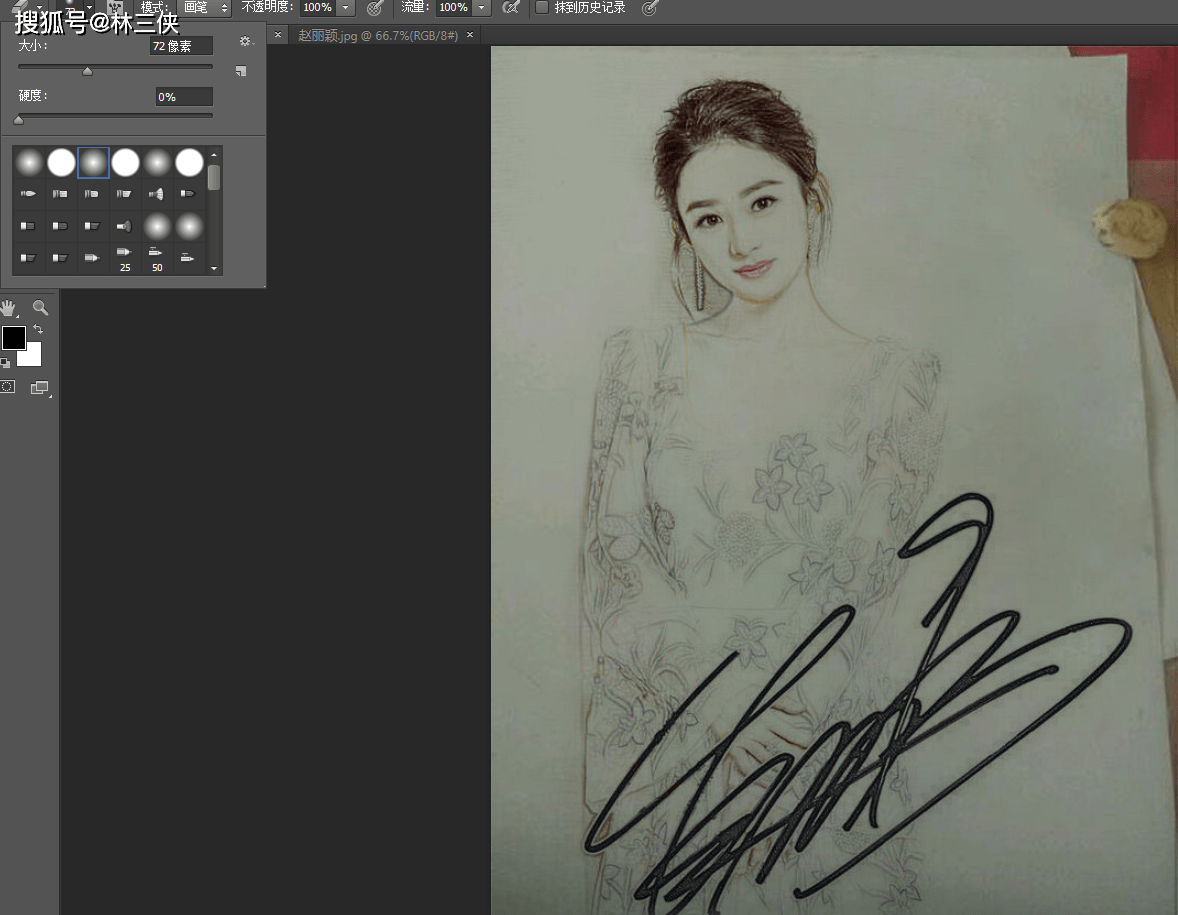Check the 抹到历史记录 checkbox
This screenshot has width=1178, height=915.
[542, 8]
